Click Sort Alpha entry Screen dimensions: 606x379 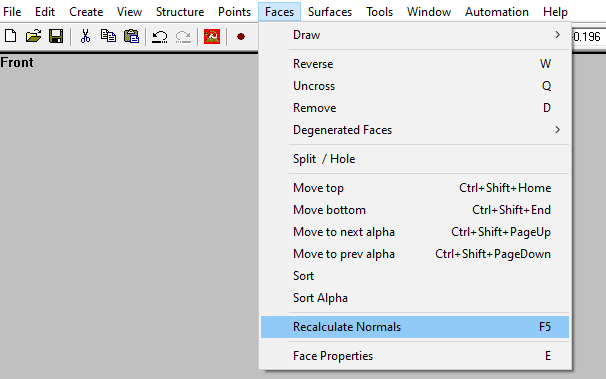[415, 298]
